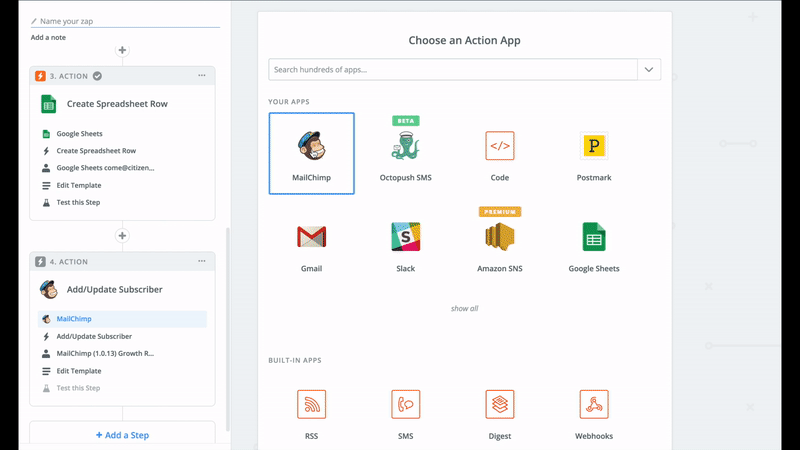Open Add/Update Subscriber row in step 4
The image size is (800, 450).
pos(122,336)
